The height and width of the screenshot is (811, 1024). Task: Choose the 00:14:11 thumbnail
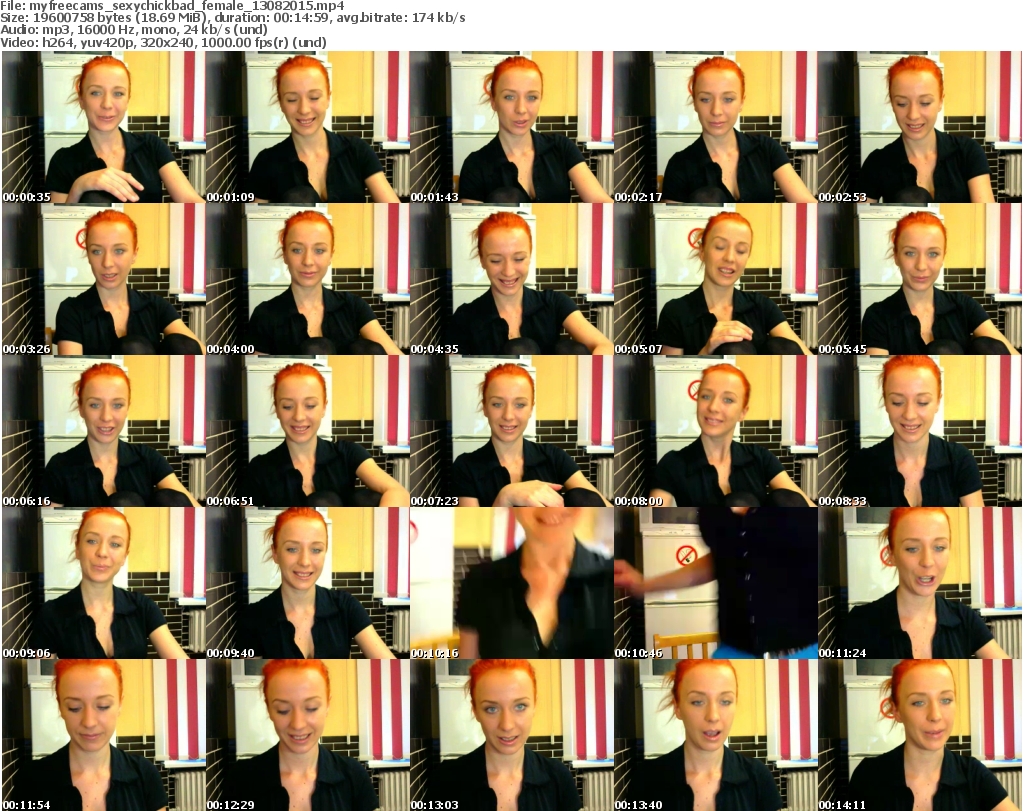tap(920, 735)
